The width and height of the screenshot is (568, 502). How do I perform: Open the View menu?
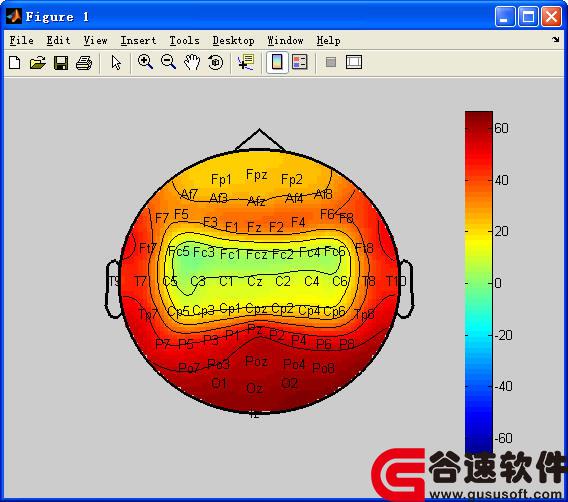pos(95,41)
